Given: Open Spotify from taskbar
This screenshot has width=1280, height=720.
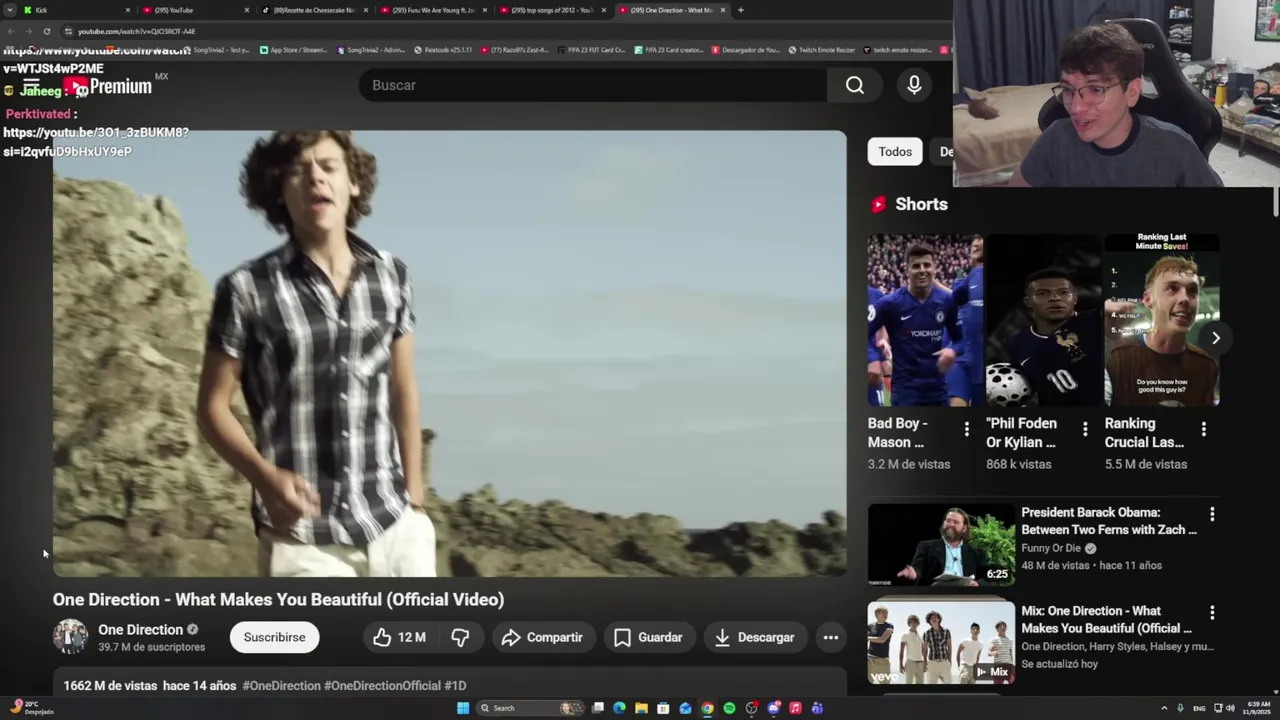Looking at the screenshot, I should pos(729,708).
